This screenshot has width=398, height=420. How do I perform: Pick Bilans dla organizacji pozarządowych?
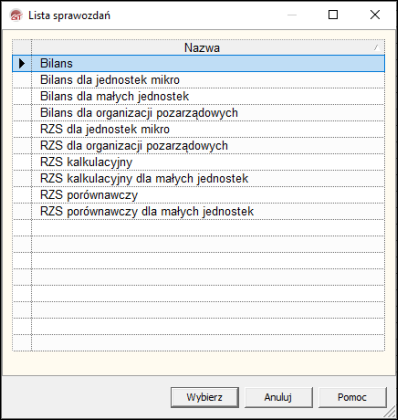tap(208, 113)
